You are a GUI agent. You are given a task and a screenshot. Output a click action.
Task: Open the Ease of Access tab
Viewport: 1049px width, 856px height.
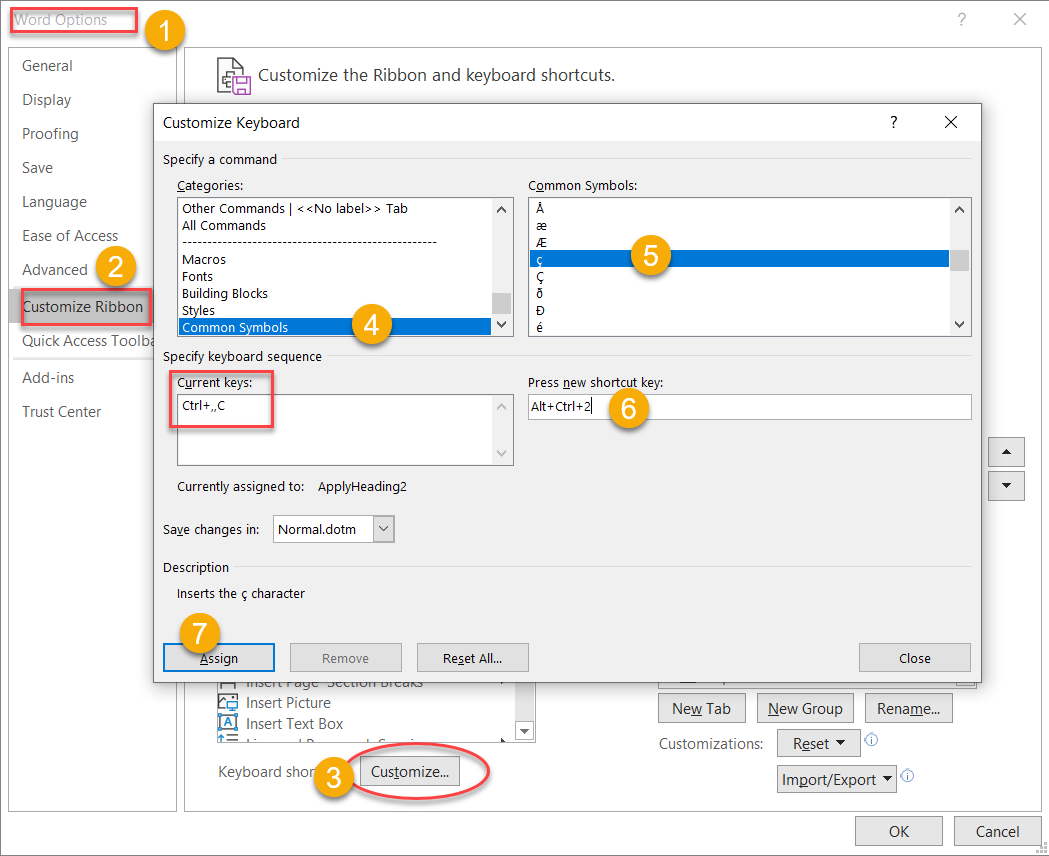coord(70,235)
